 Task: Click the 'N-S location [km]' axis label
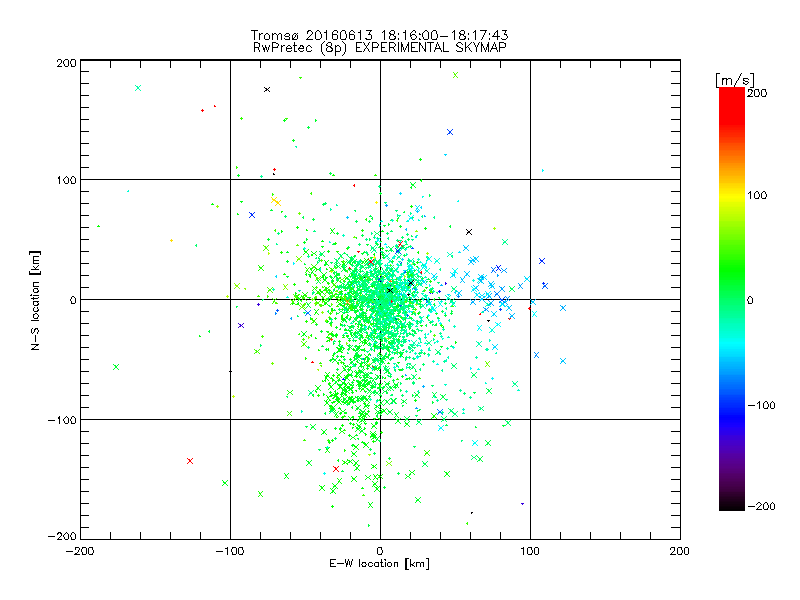[35, 300]
